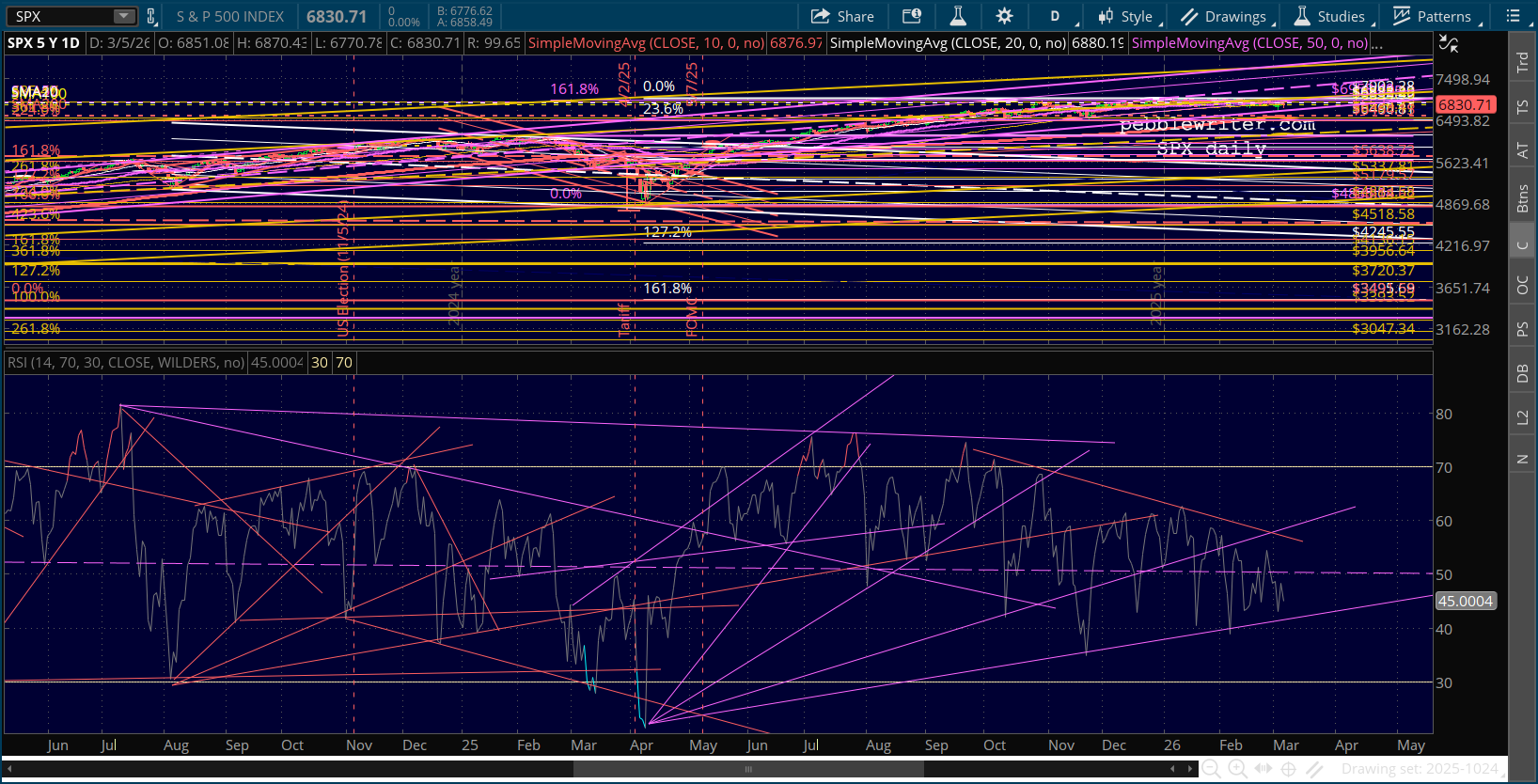Expand the SPX symbol dropdown arrow
The image size is (1538, 784).
click(124, 16)
